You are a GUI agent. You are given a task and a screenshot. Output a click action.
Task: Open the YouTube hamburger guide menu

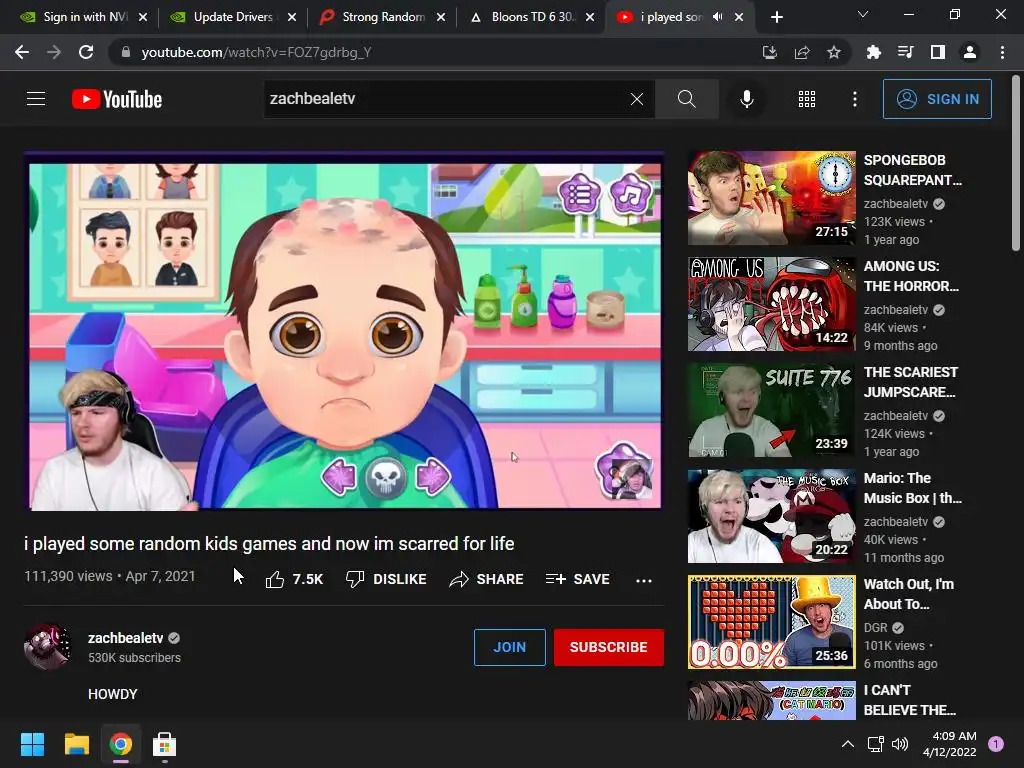click(x=36, y=99)
